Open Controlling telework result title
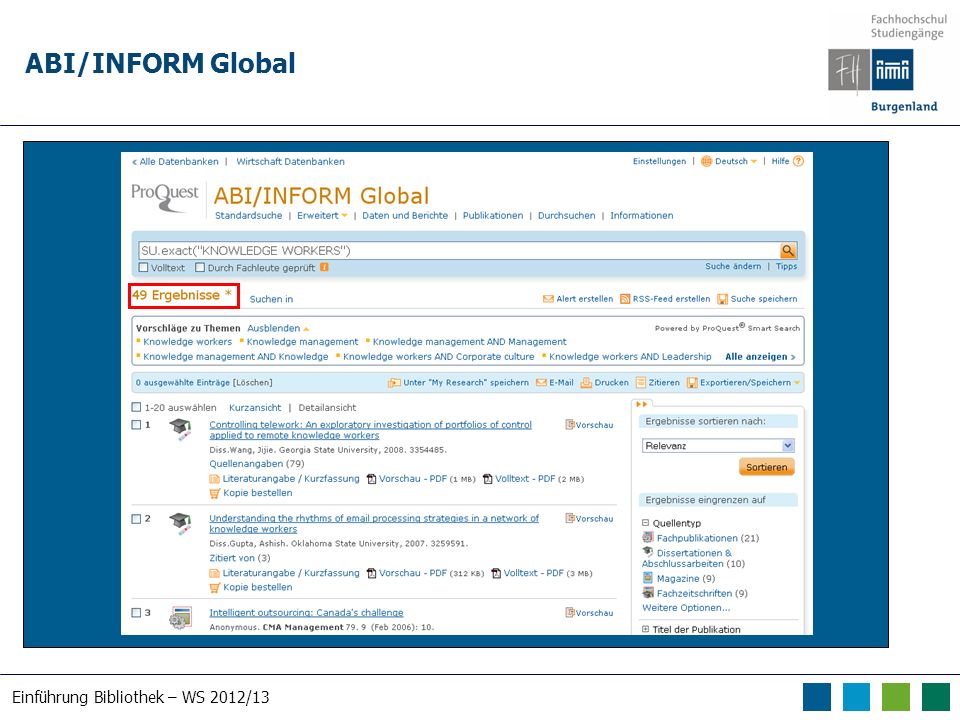 coord(370,430)
